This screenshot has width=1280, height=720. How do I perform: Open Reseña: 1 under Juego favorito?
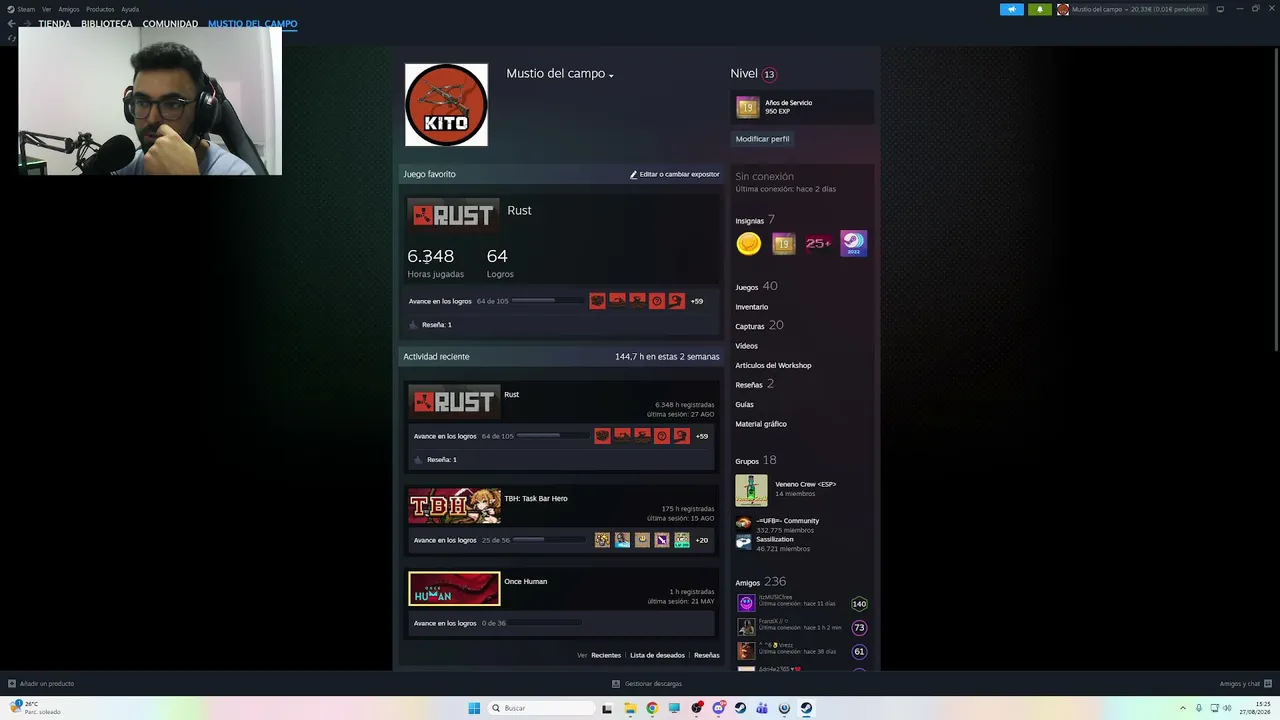436,325
